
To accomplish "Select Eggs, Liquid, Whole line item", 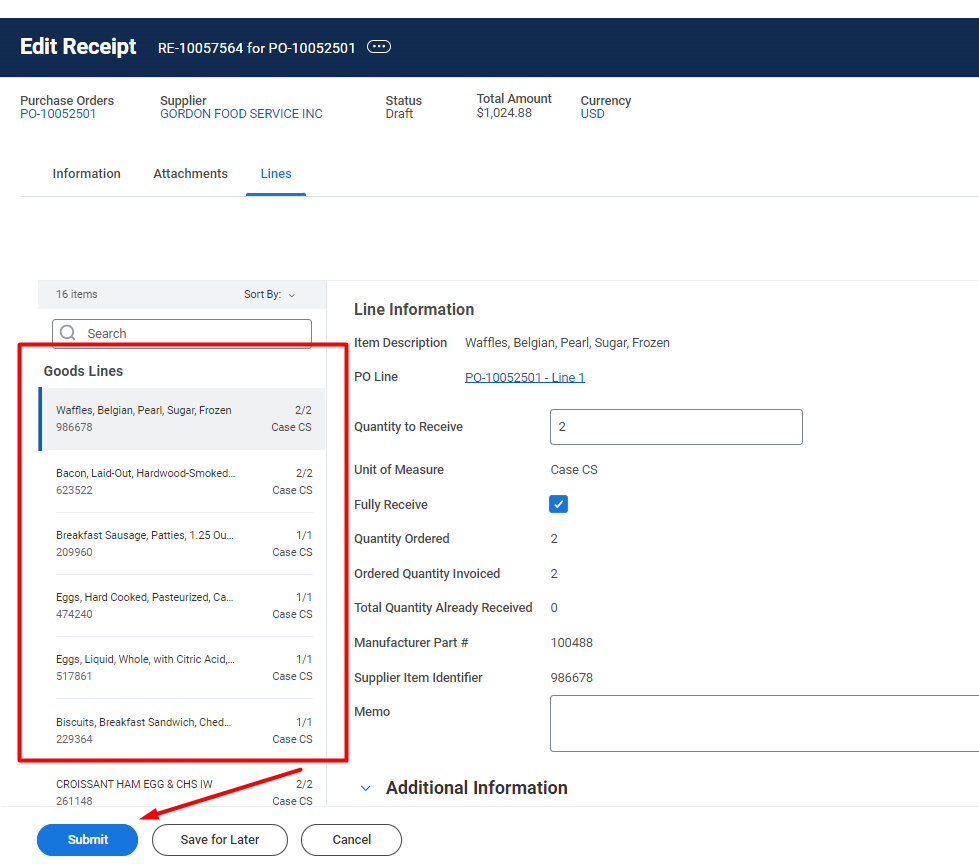I will [x=184, y=668].
